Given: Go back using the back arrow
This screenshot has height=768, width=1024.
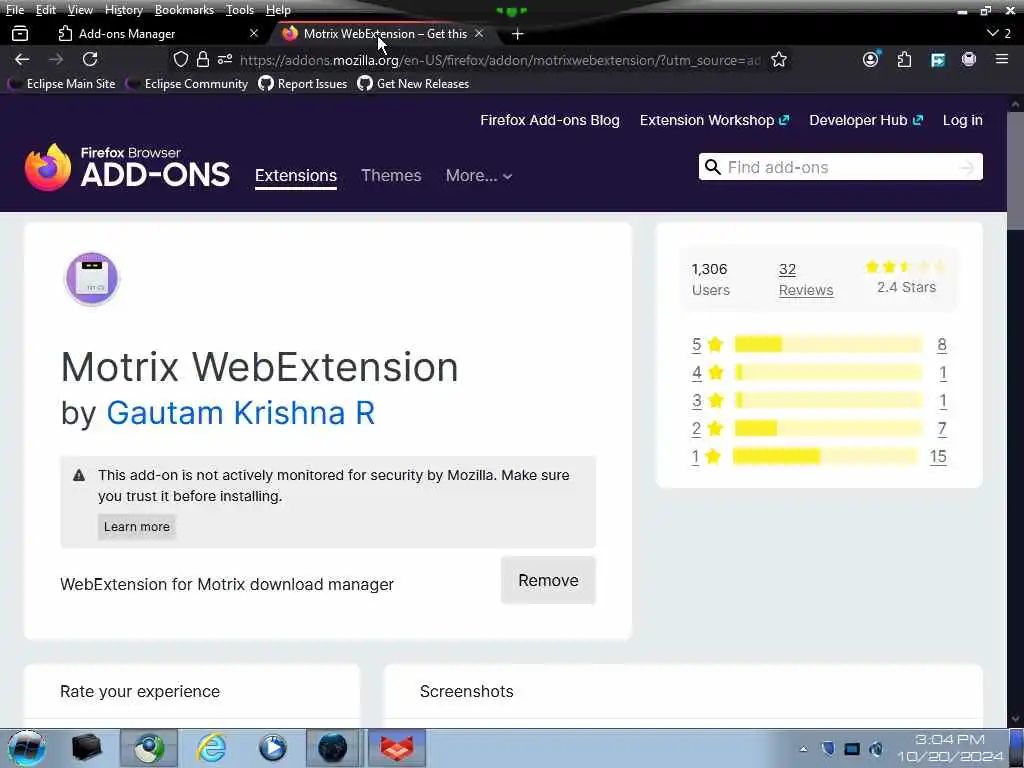Looking at the screenshot, I should 22,59.
